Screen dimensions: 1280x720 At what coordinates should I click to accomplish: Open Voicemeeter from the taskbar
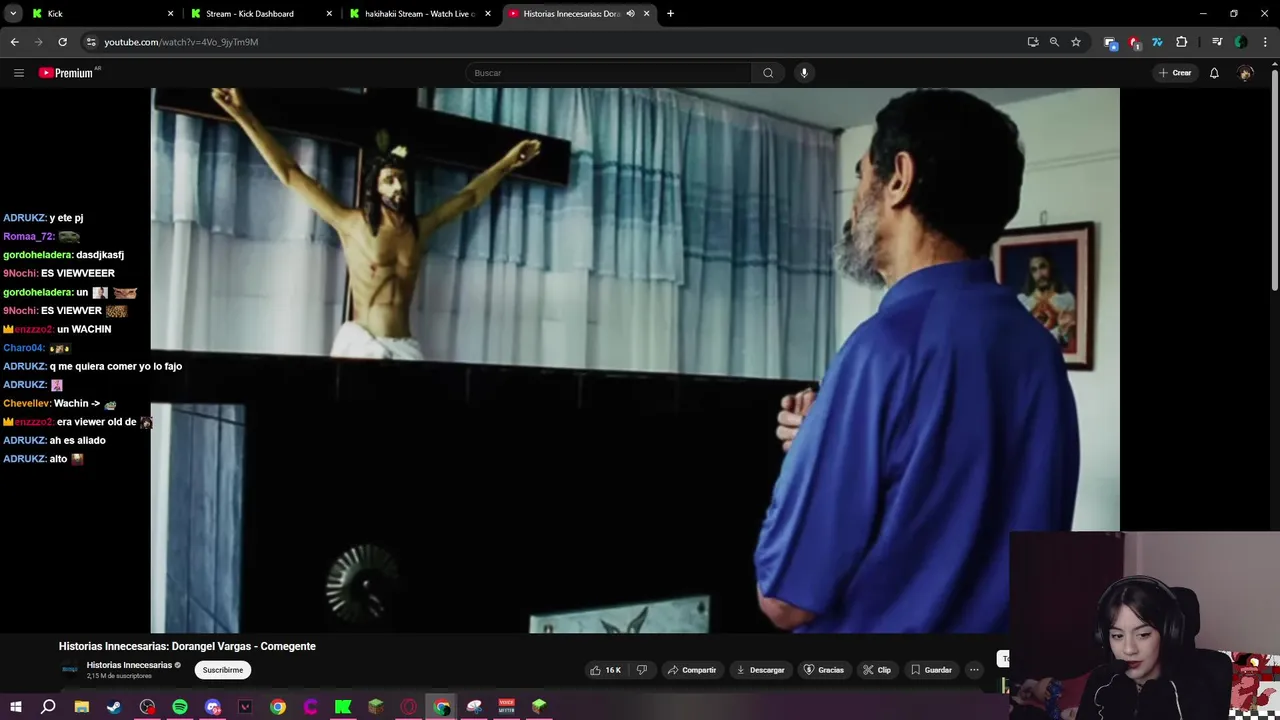[x=506, y=707]
